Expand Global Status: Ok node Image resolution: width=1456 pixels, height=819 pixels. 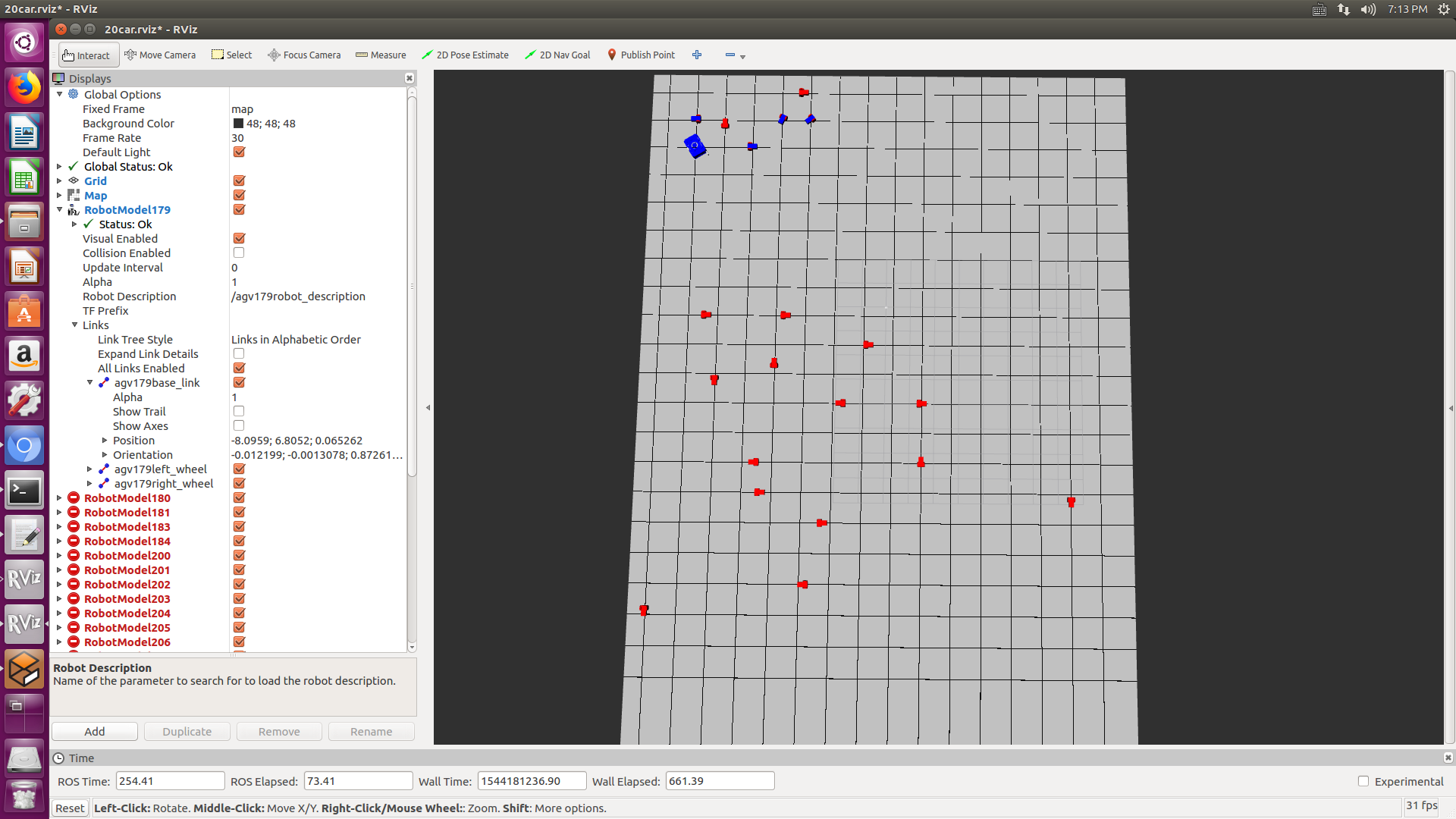(59, 166)
